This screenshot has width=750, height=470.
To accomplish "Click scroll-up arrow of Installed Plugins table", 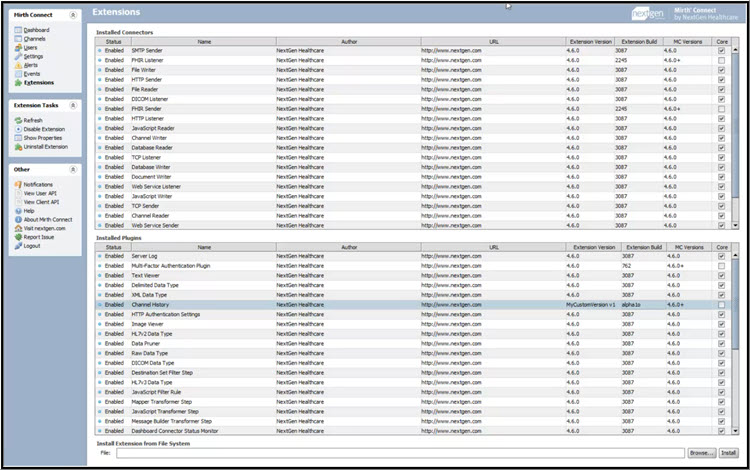I will [x=735, y=256].
